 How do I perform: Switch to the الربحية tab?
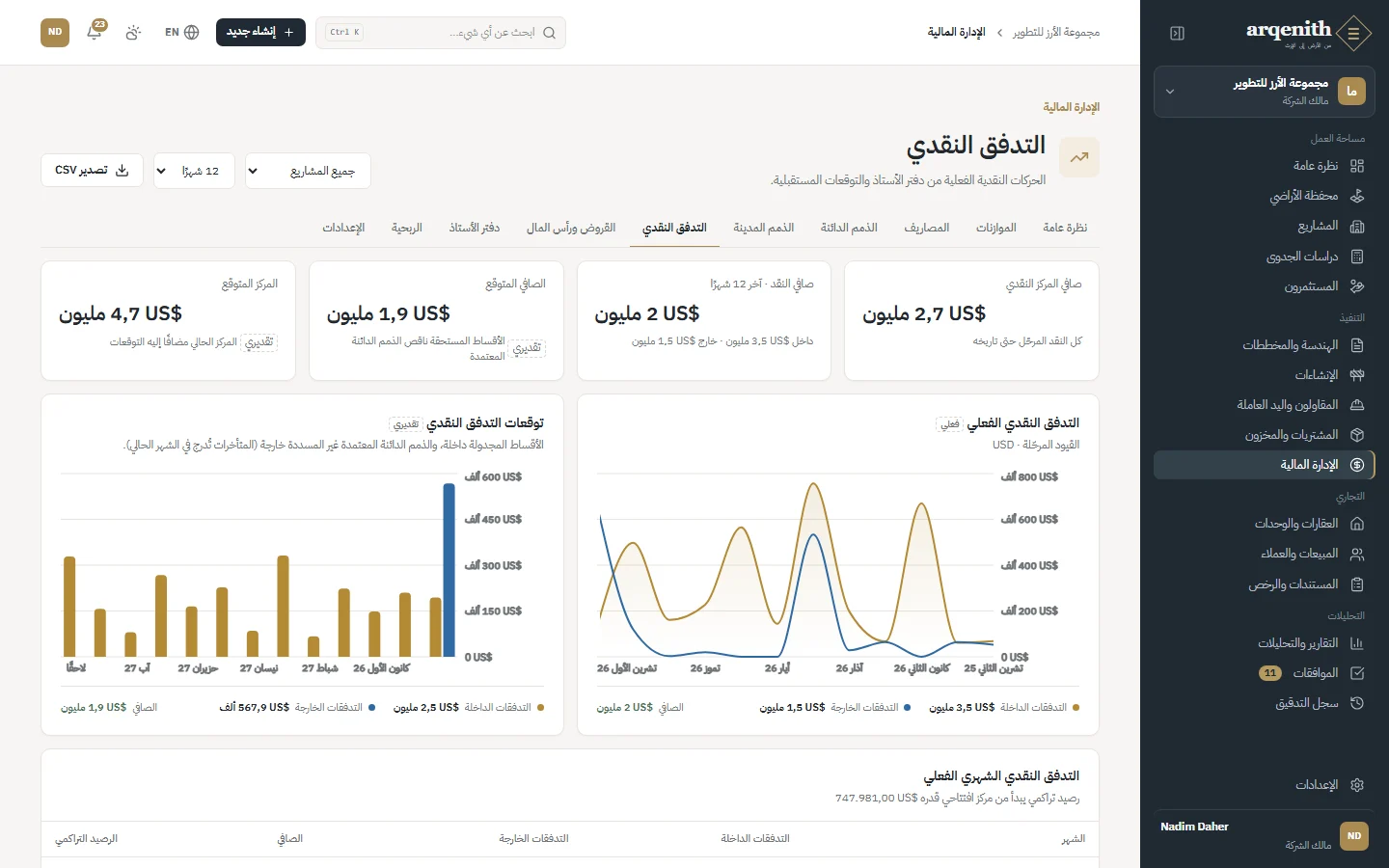tap(407, 228)
